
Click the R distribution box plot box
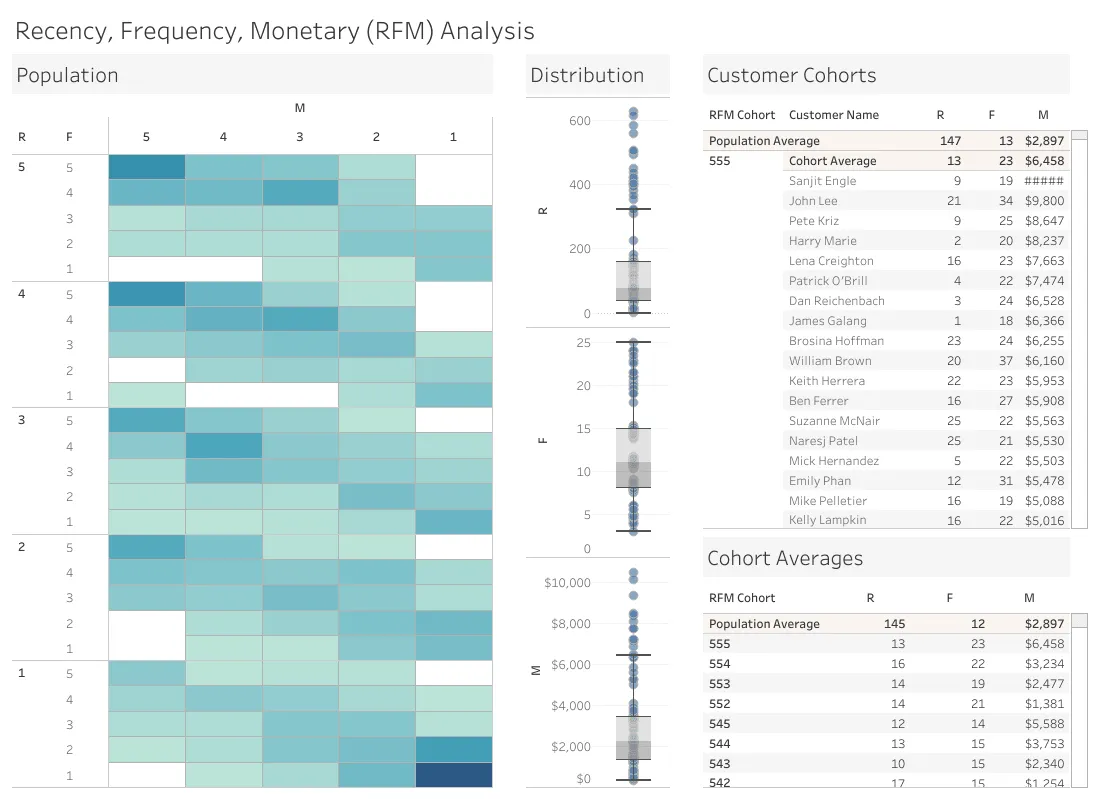(634, 281)
